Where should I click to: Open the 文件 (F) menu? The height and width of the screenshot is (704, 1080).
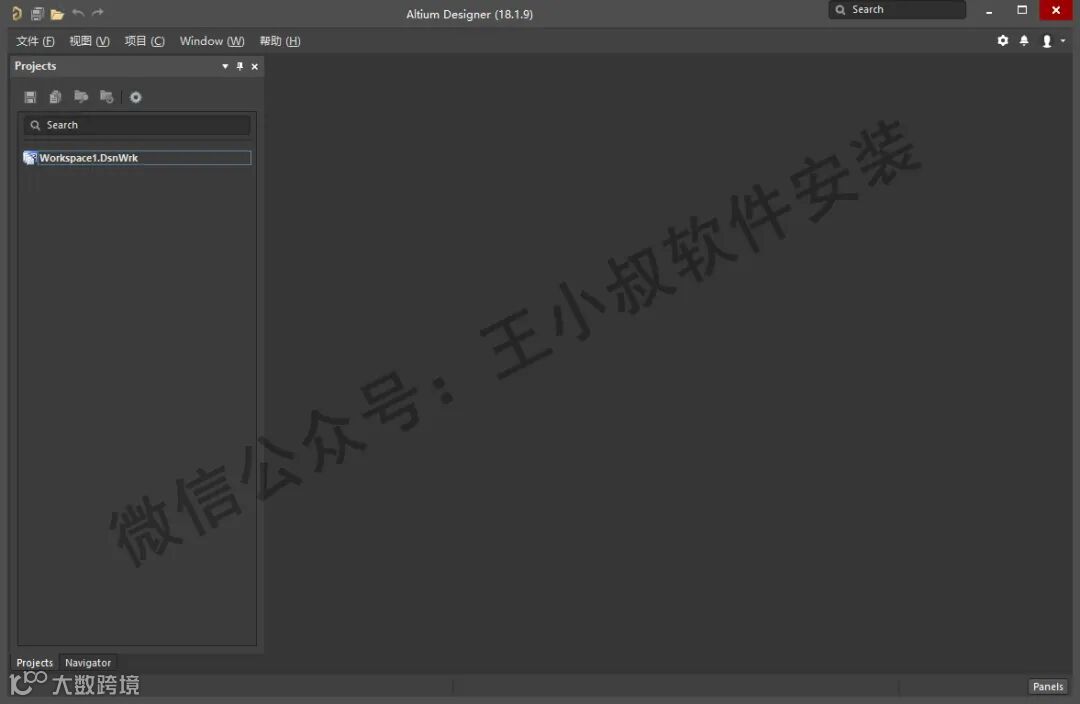pyautogui.click(x=35, y=41)
